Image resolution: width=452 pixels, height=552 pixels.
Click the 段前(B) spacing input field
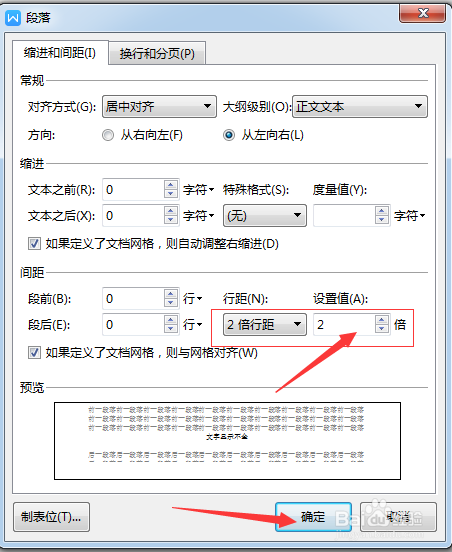(133, 299)
